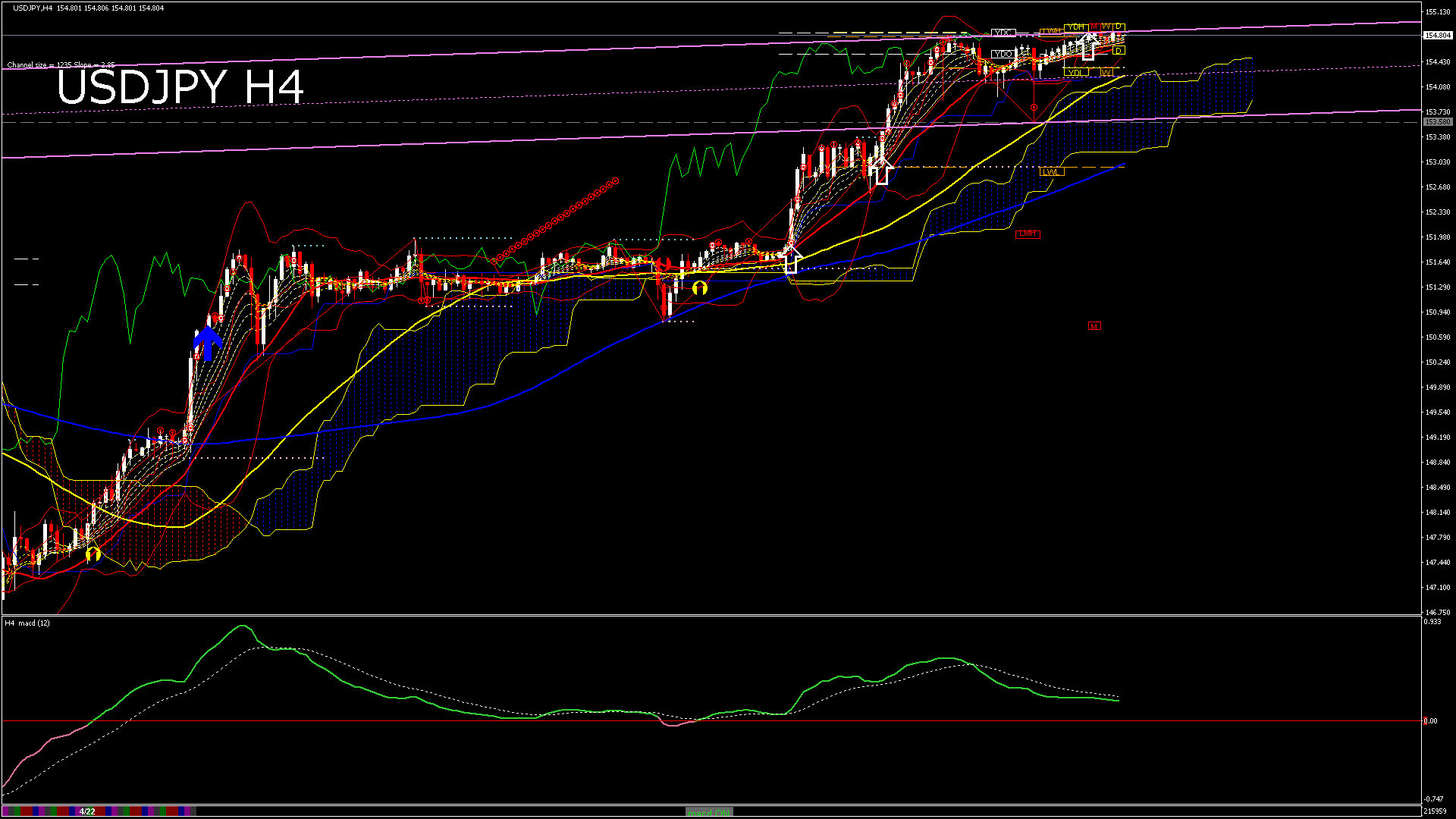Screen dimensions: 1456x819
Task: Click the white up arrow near 151.64
Action: pyautogui.click(x=791, y=259)
